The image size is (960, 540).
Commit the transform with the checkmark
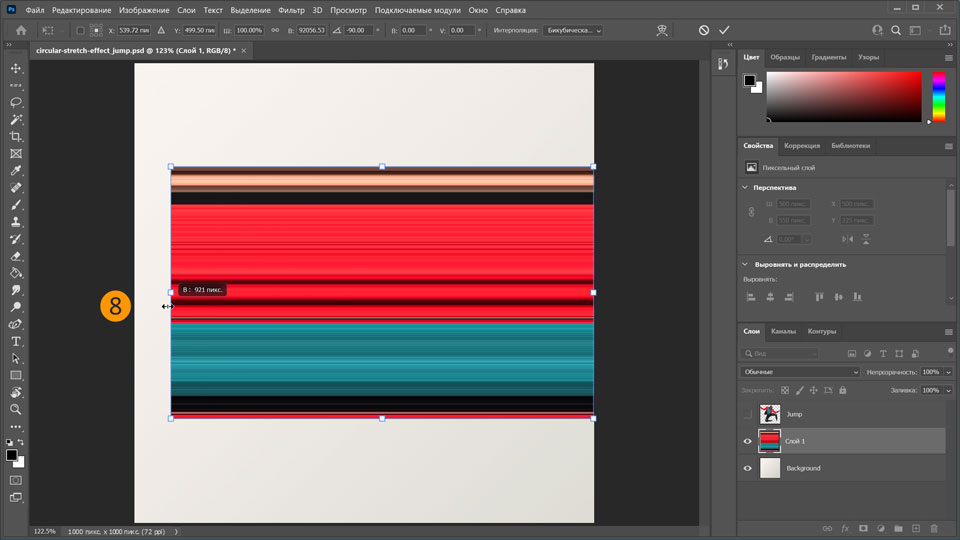[725, 31]
